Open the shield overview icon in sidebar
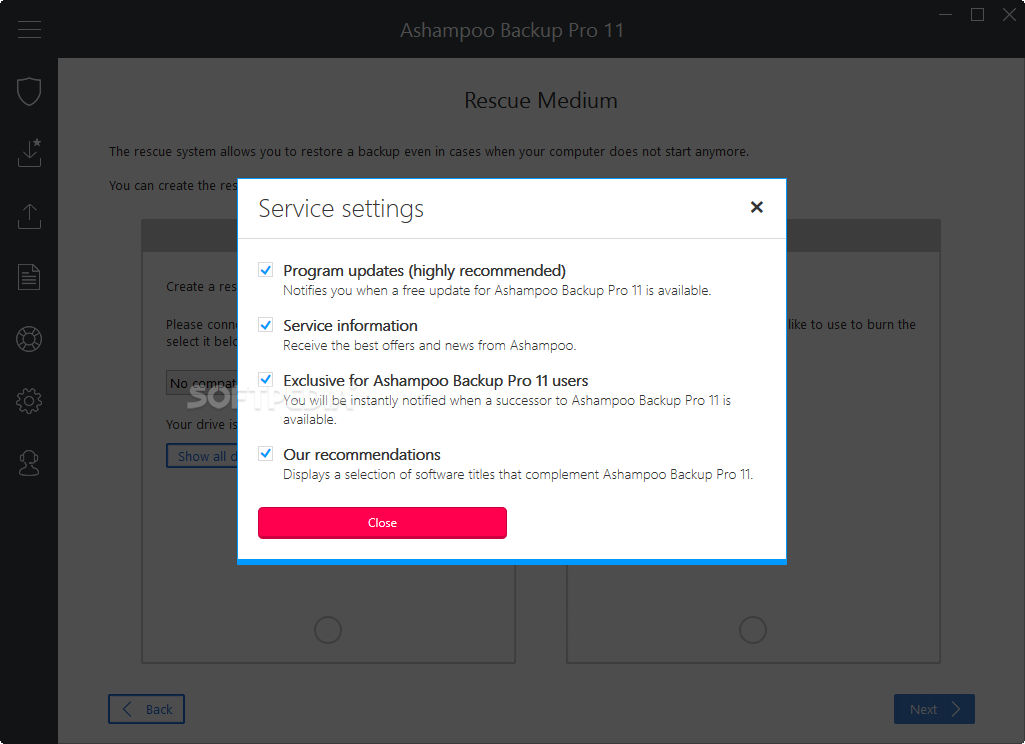 (x=29, y=91)
